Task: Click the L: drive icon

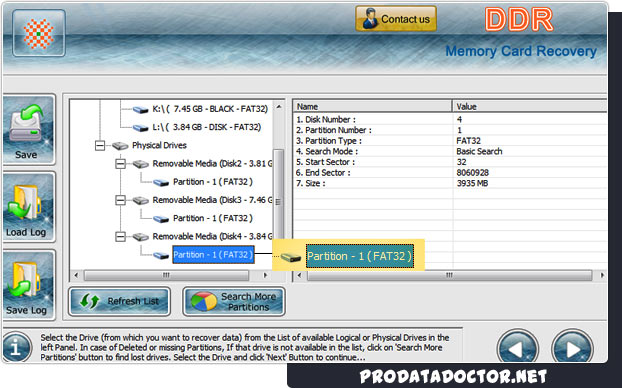Action: (140, 128)
